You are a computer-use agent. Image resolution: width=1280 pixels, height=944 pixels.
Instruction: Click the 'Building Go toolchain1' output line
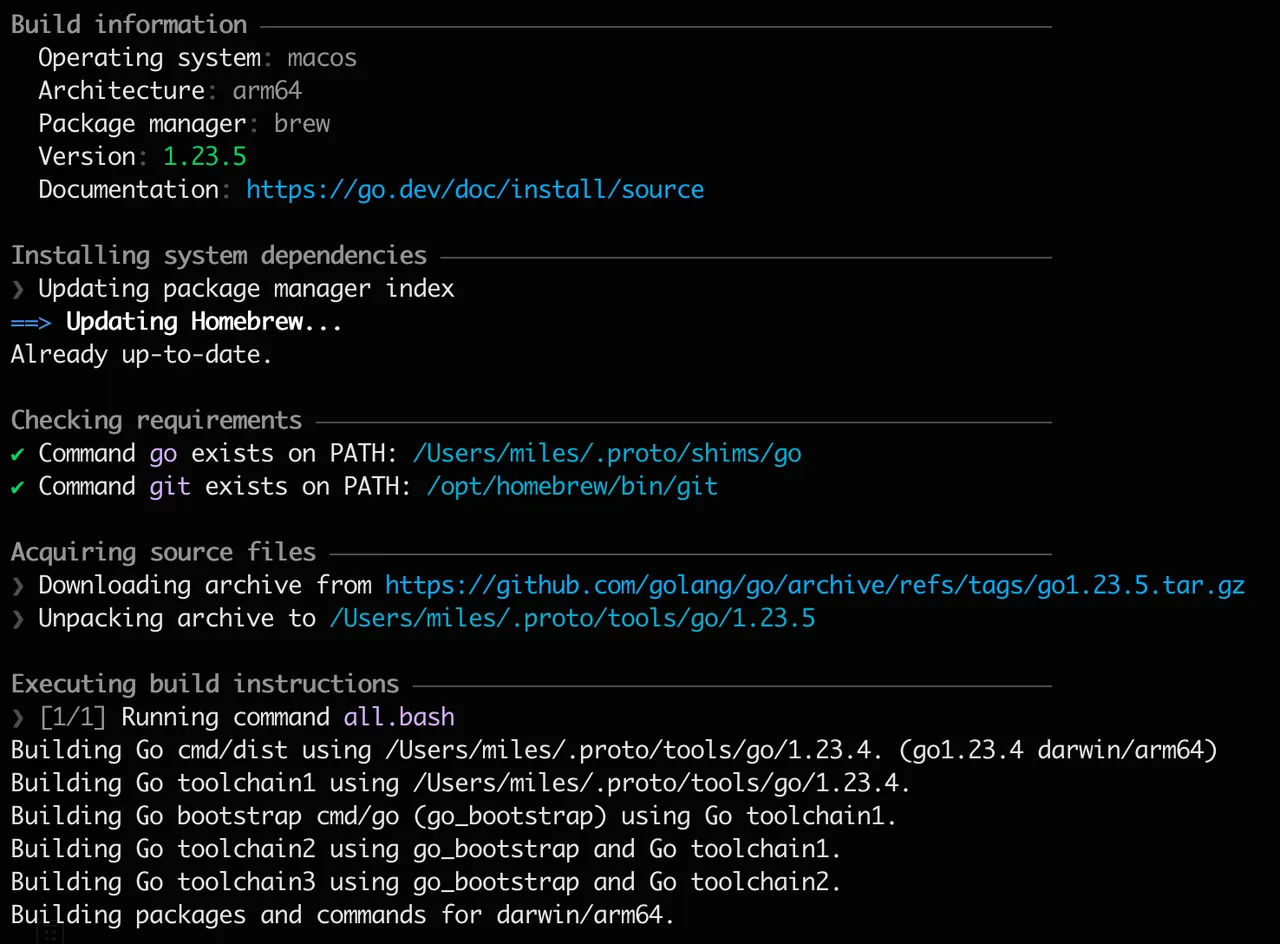point(461,783)
